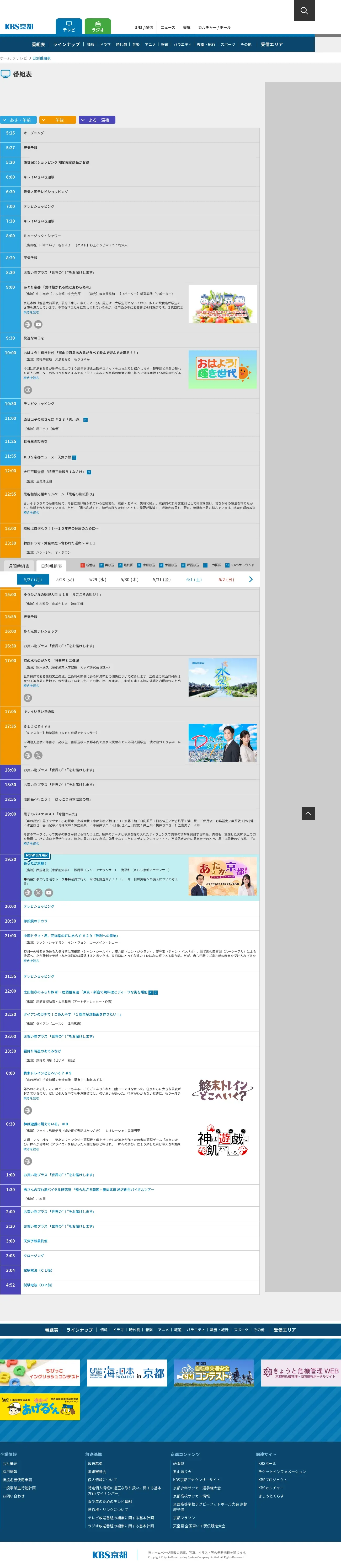Open X icon for あったか京都!
Image resolution: width=341 pixels, height=1568 pixels.
pos(38,893)
